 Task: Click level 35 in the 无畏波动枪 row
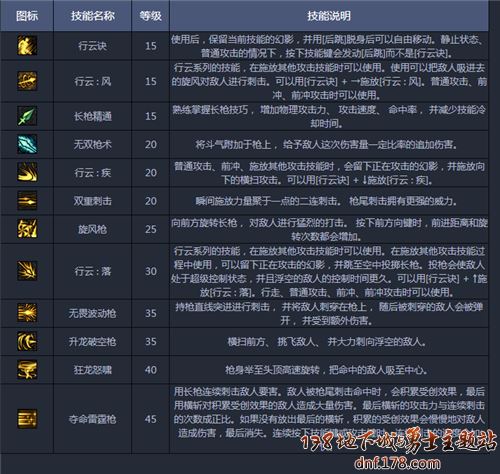point(151,314)
